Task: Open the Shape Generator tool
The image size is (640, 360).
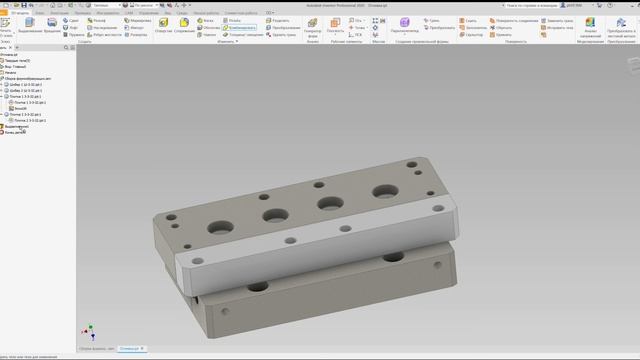Action: [313, 27]
